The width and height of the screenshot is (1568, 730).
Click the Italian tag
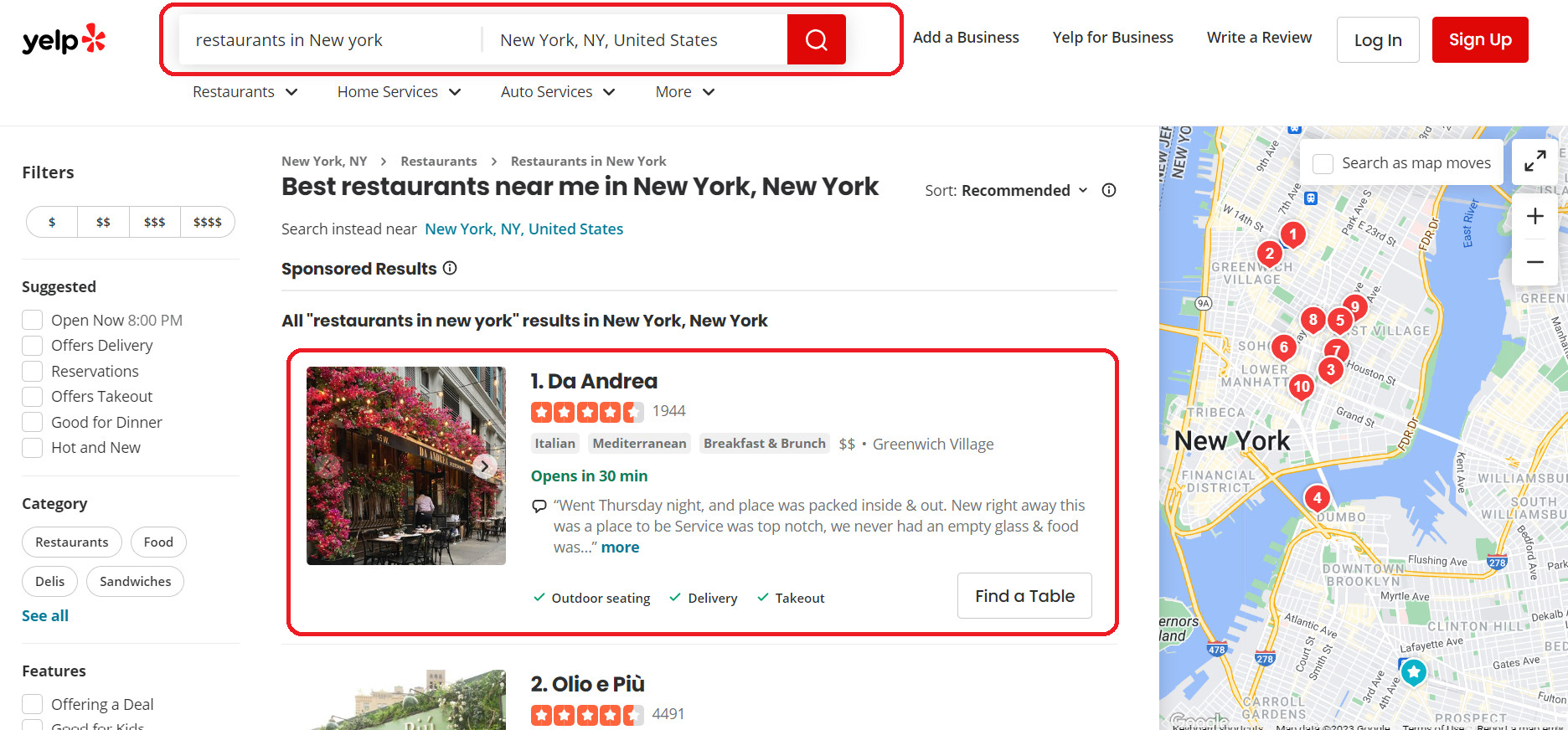(555, 444)
